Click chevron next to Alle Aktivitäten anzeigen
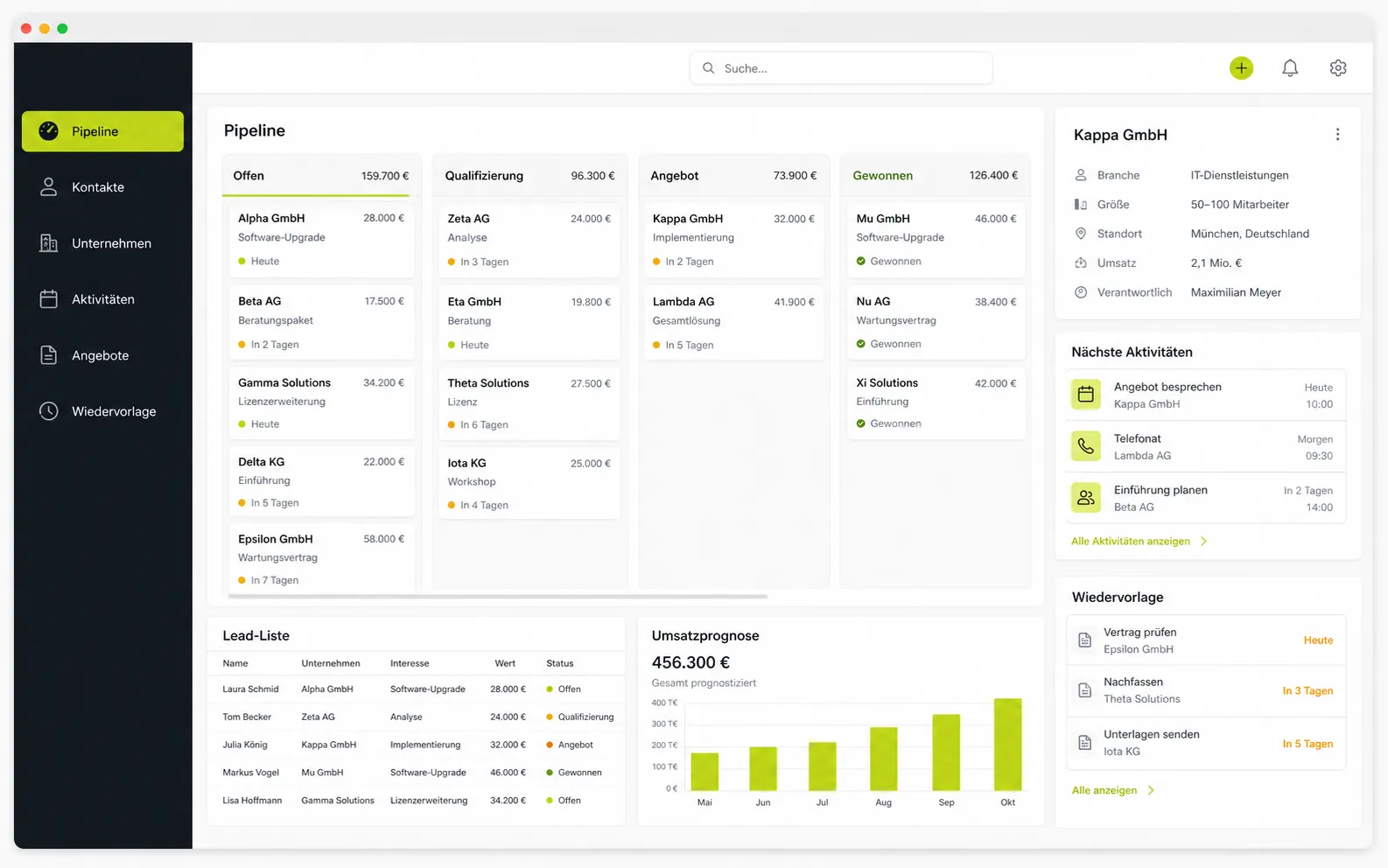The height and width of the screenshot is (868, 1388). (x=1204, y=542)
